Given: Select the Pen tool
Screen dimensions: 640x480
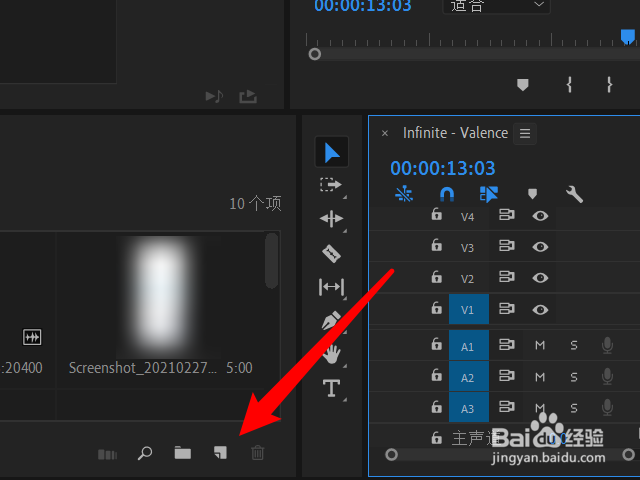Looking at the screenshot, I should tap(331, 321).
